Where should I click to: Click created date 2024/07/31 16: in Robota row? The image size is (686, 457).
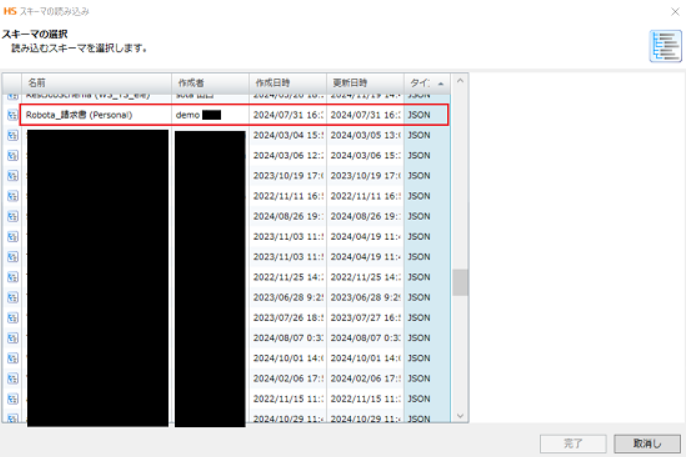pos(288,115)
